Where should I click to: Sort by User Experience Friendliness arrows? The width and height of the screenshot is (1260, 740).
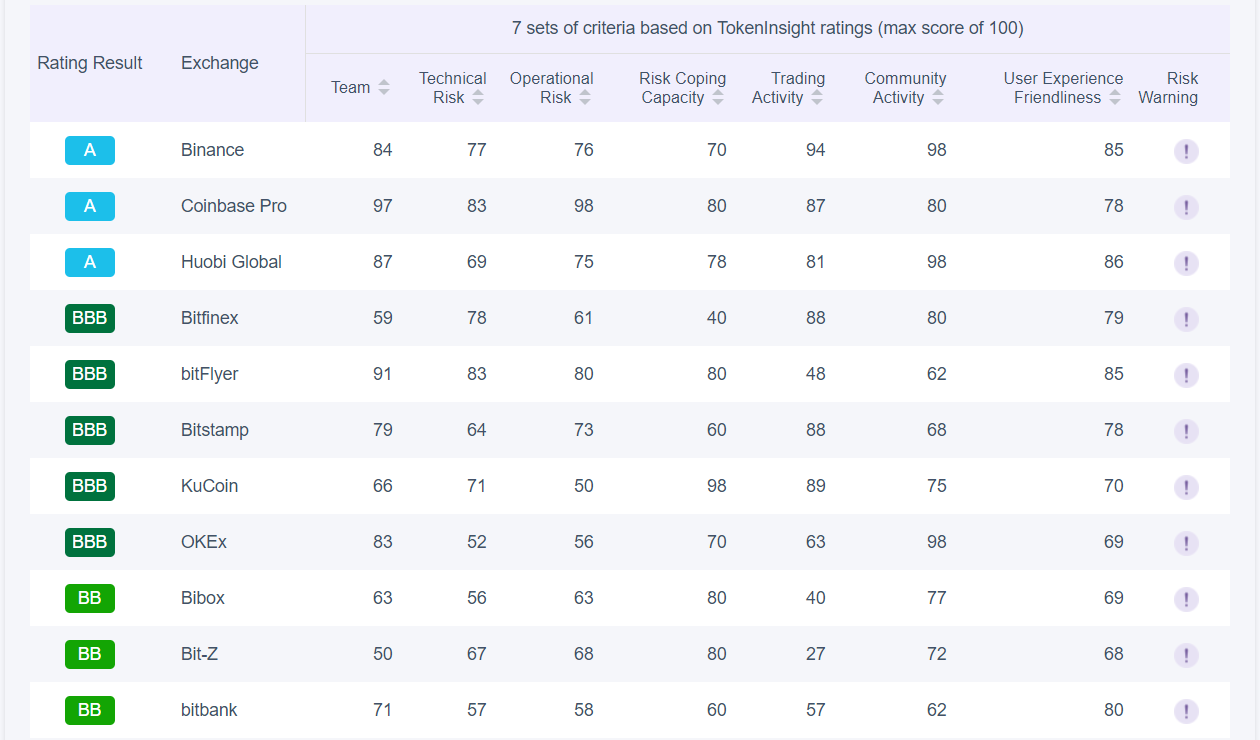click(1115, 97)
